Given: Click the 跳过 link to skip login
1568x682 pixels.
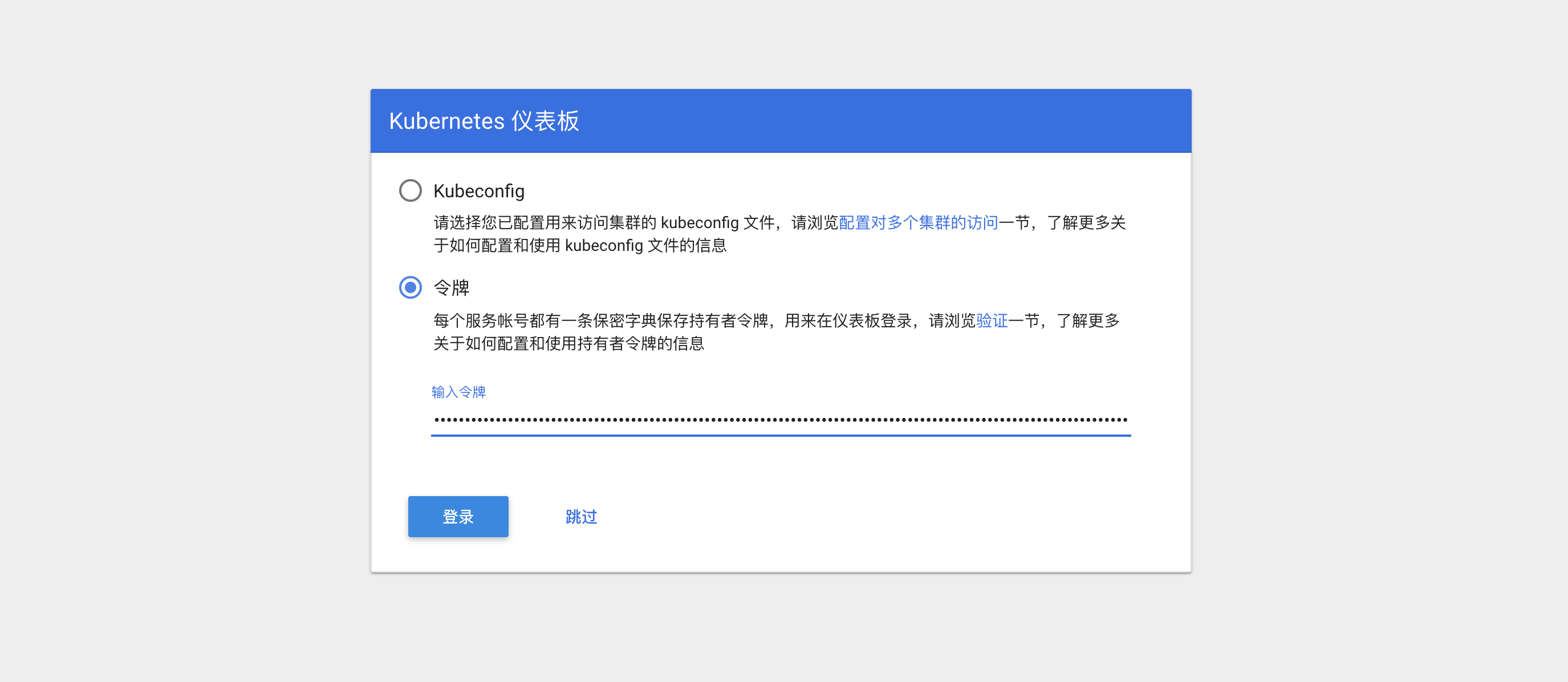Looking at the screenshot, I should [580, 517].
